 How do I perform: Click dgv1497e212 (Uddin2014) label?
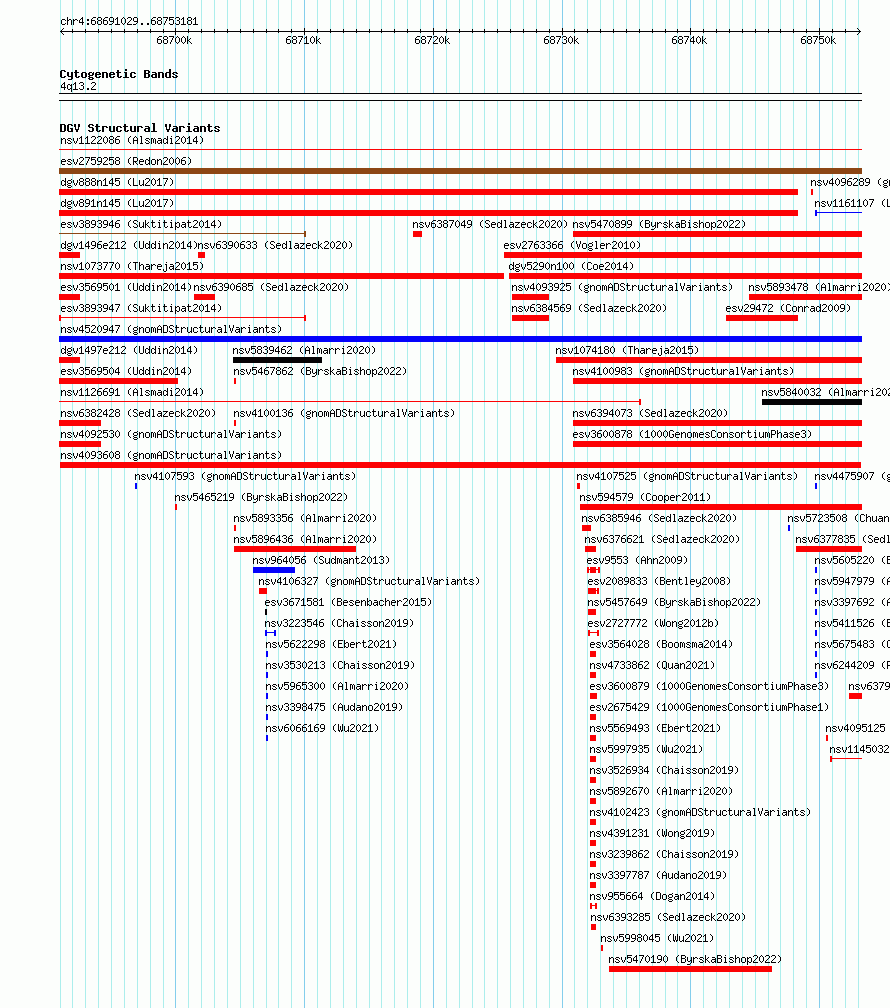[x=129, y=350]
